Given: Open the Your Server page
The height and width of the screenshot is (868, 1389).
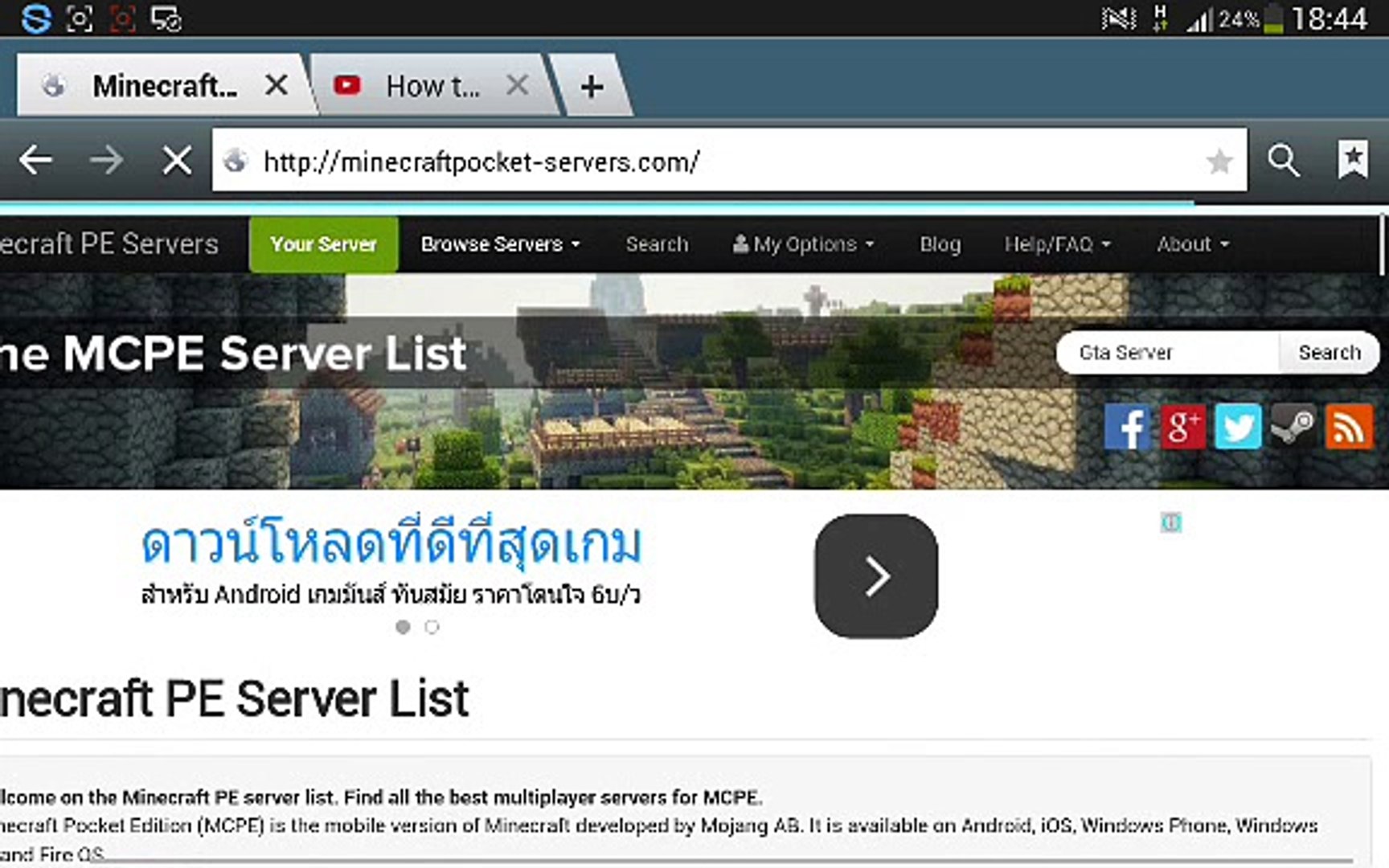Looking at the screenshot, I should 323,244.
